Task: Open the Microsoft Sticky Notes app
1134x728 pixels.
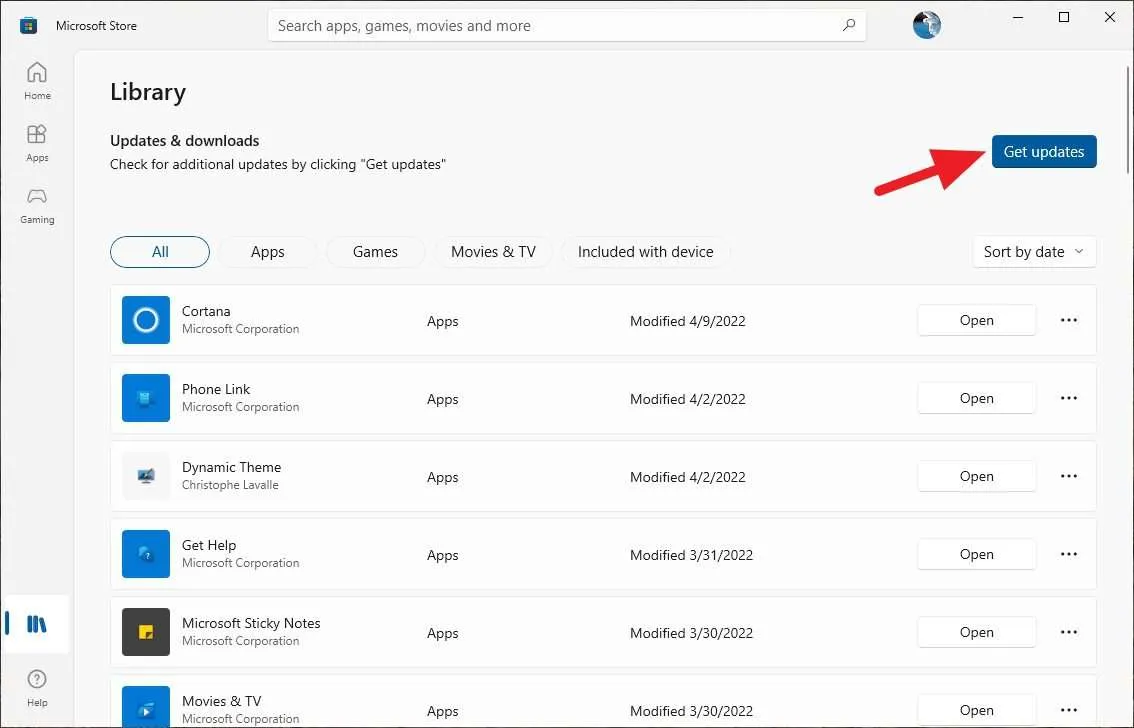Action: point(976,633)
